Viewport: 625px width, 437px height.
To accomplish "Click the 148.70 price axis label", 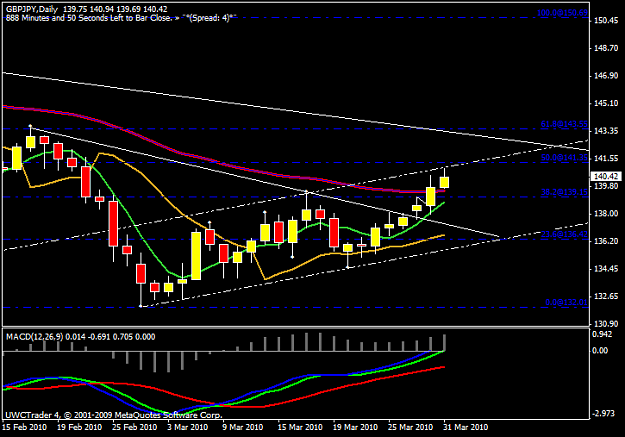I will (x=606, y=48).
